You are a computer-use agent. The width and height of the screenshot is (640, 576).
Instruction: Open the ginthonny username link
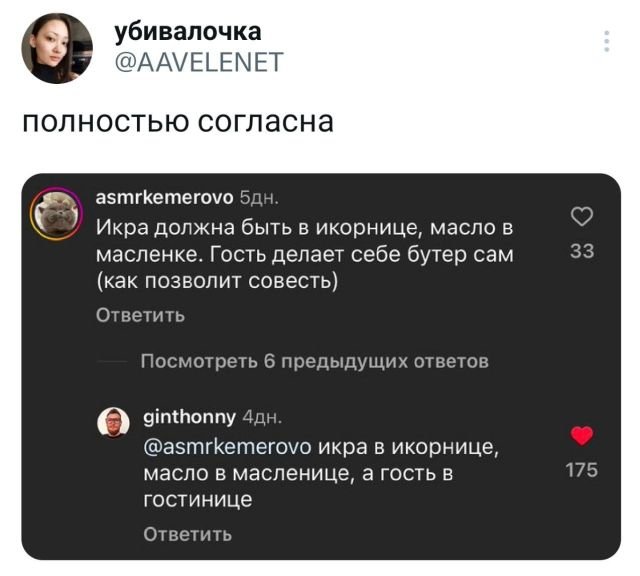[191, 416]
